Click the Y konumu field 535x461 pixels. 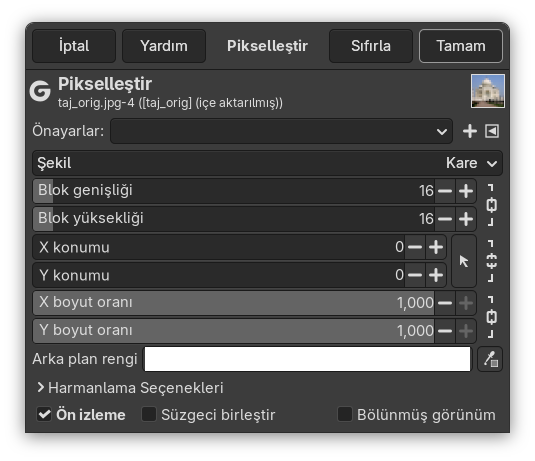coord(218,275)
